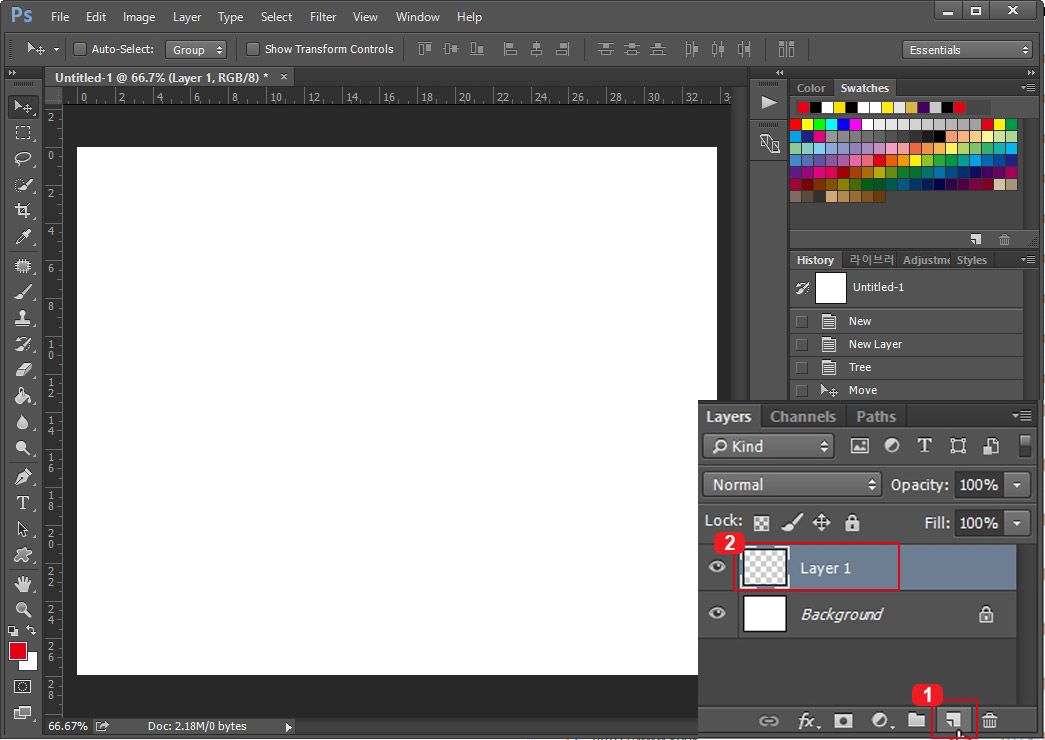The height and width of the screenshot is (740, 1045).
Task: Switch to the Color tab
Action: (x=810, y=88)
